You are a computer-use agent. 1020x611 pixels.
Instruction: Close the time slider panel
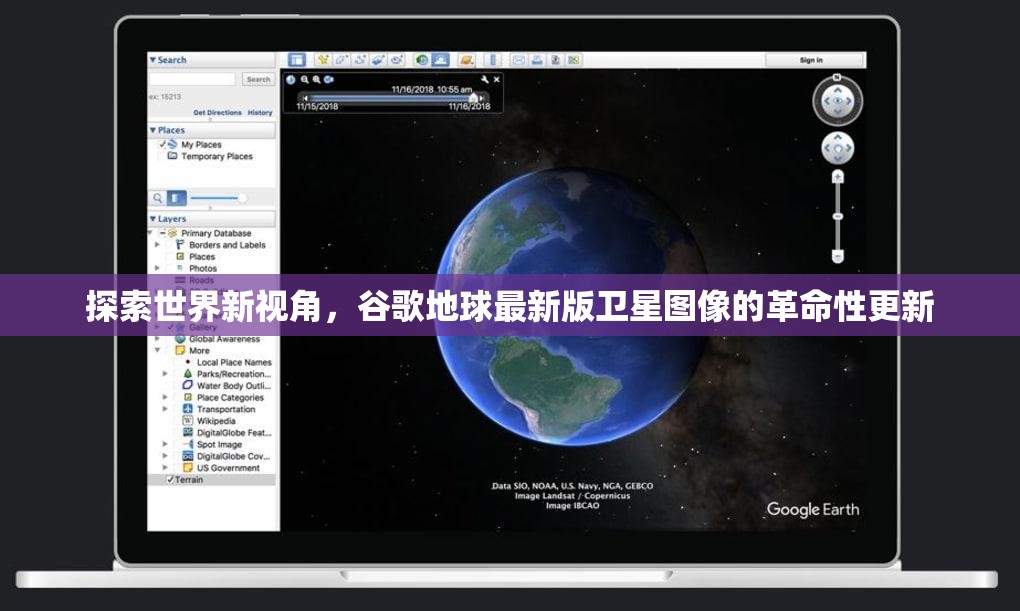tap(496, 79)
